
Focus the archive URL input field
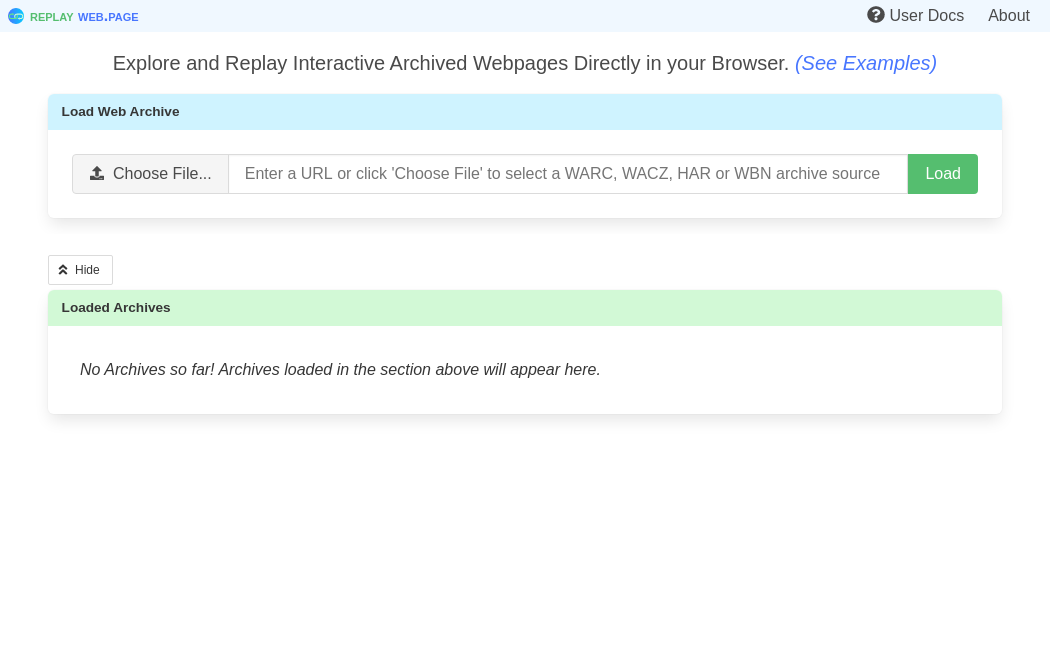[x=567, y=174]
